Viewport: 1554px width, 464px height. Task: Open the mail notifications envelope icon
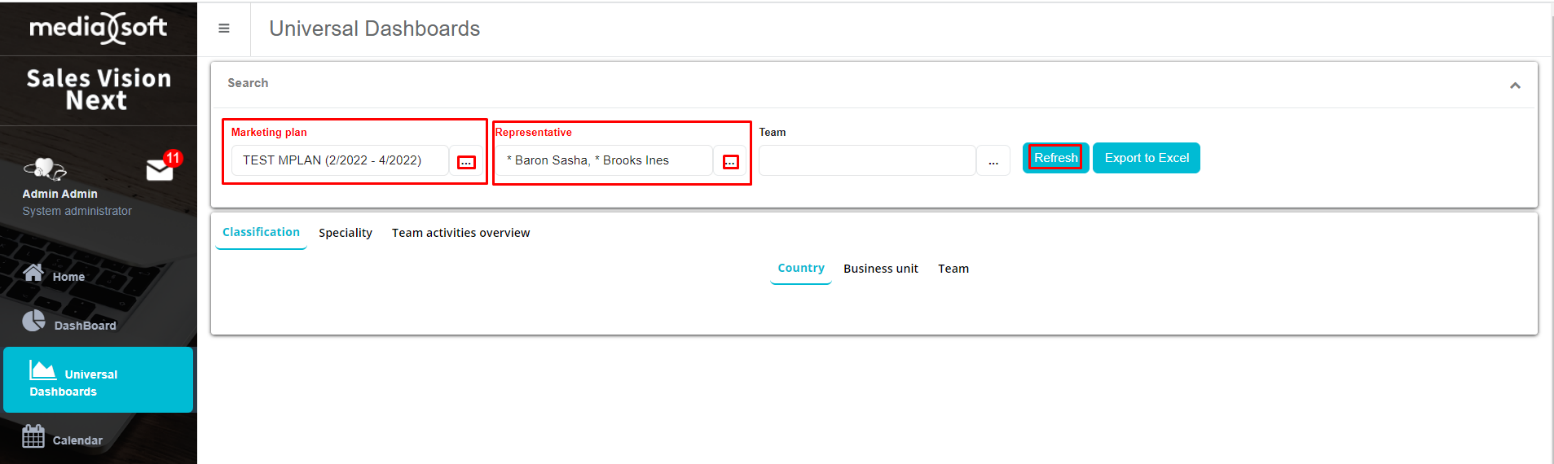pyautogui.click(x=160, y=170)
